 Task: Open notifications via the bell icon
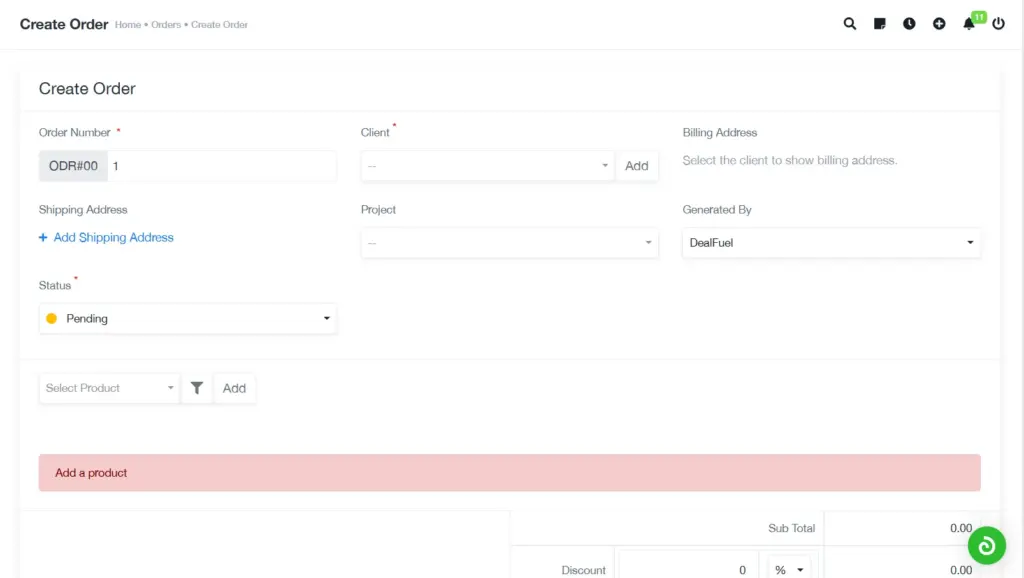pos(968,23)
